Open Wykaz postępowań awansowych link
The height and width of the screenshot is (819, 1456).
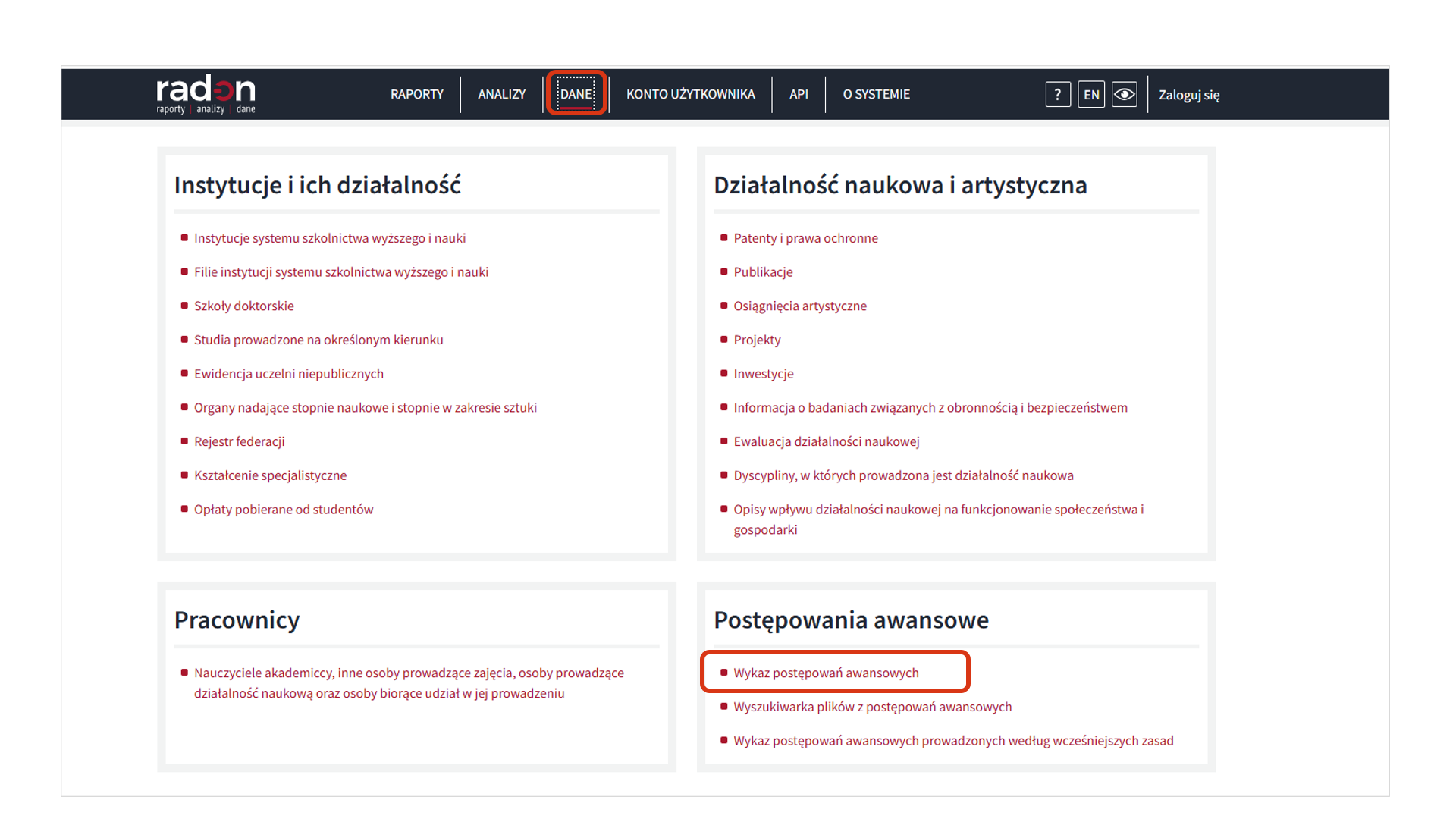(x=826, y=673)
